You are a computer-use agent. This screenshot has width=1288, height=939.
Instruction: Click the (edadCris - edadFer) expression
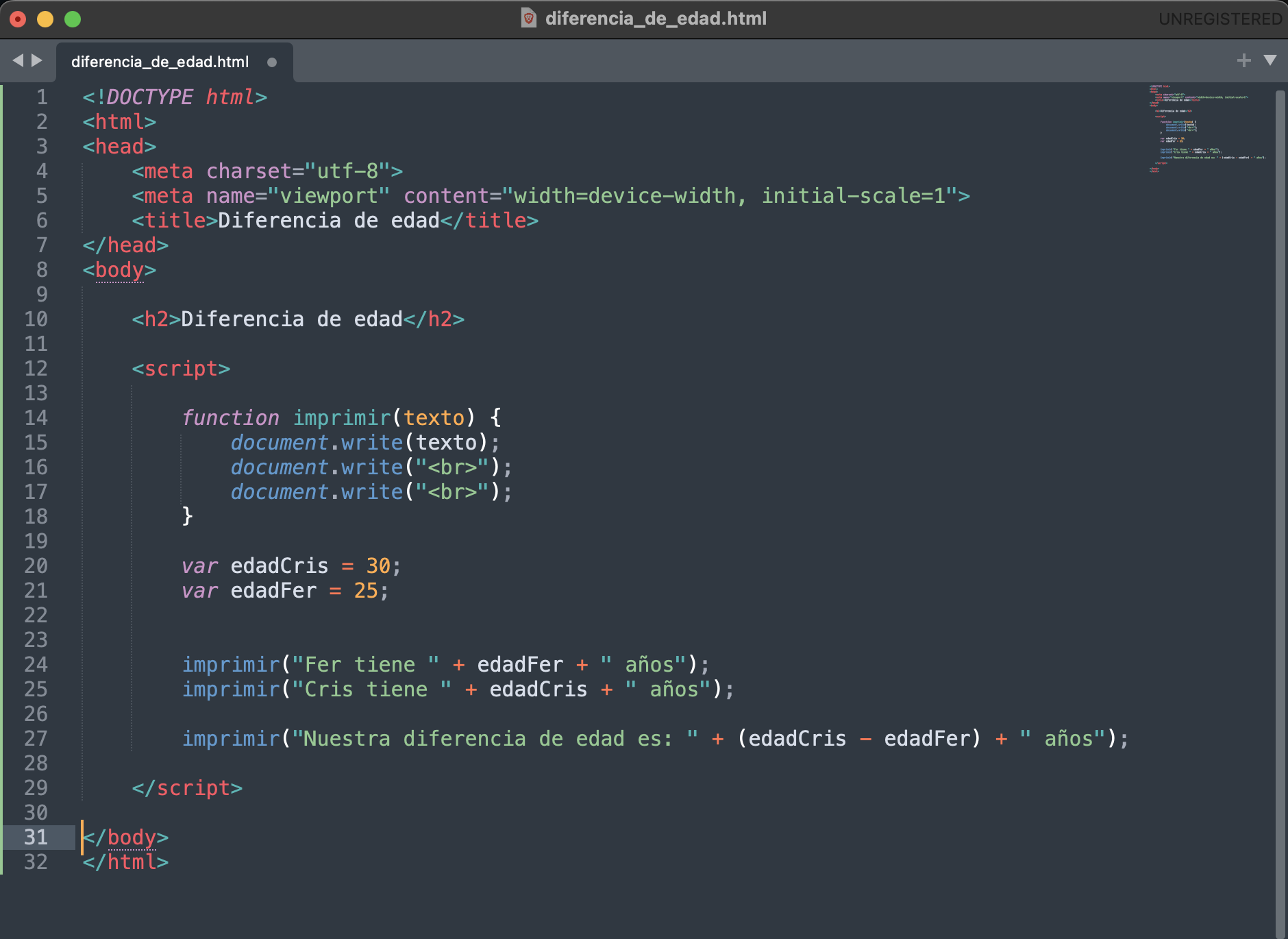point(859,738)
